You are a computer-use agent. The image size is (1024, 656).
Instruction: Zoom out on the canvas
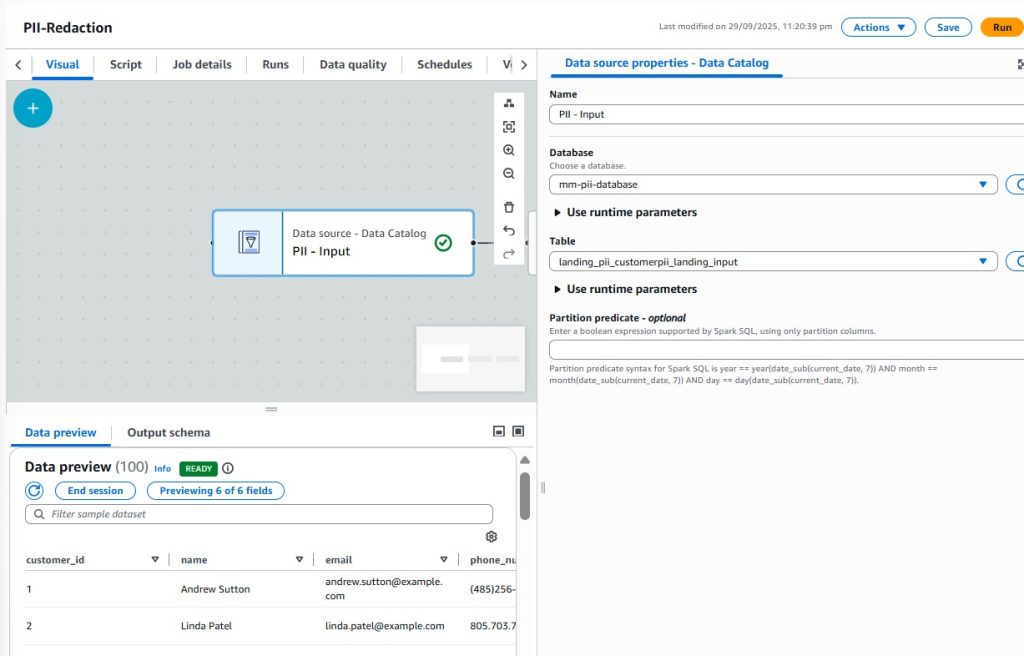[509, 174]
